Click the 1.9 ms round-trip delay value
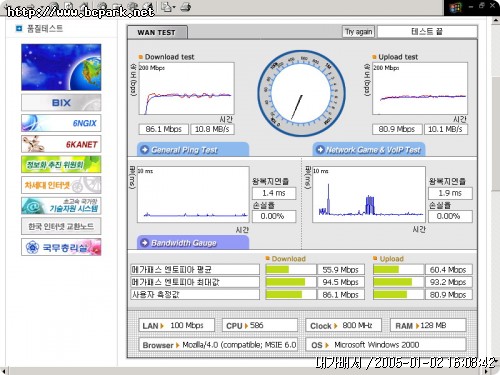 [450, 193]
